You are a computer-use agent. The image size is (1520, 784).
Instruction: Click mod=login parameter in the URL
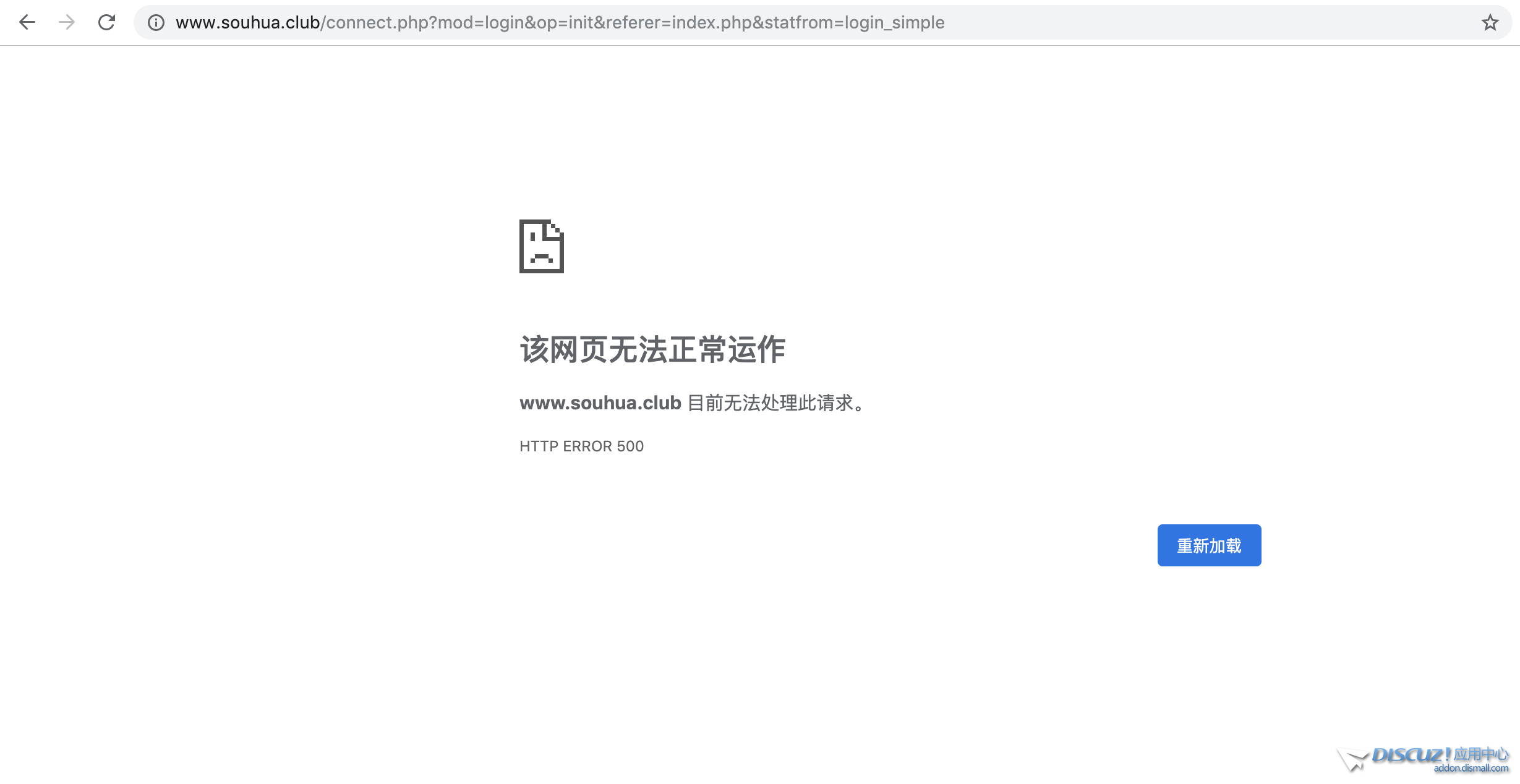pyautogui.click(x=480, y=23)
